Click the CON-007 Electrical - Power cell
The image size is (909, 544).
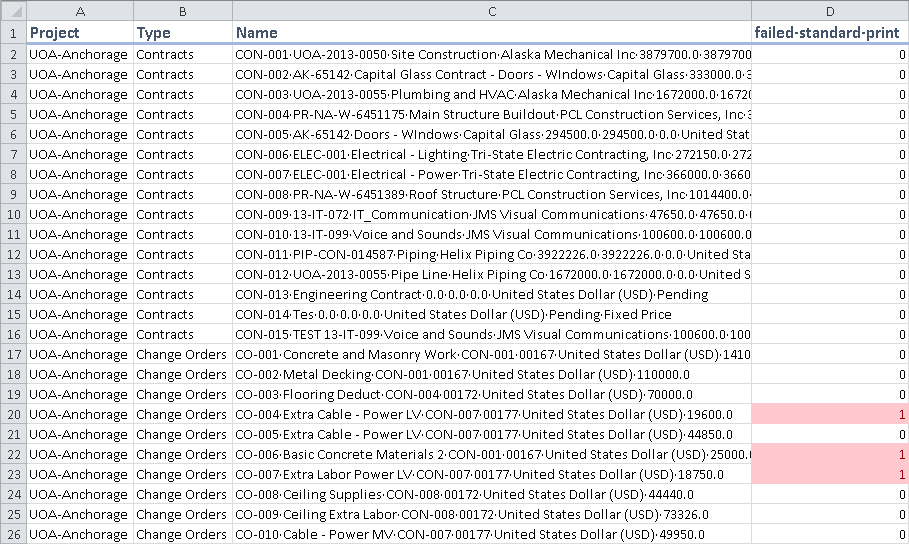[492, 175]
